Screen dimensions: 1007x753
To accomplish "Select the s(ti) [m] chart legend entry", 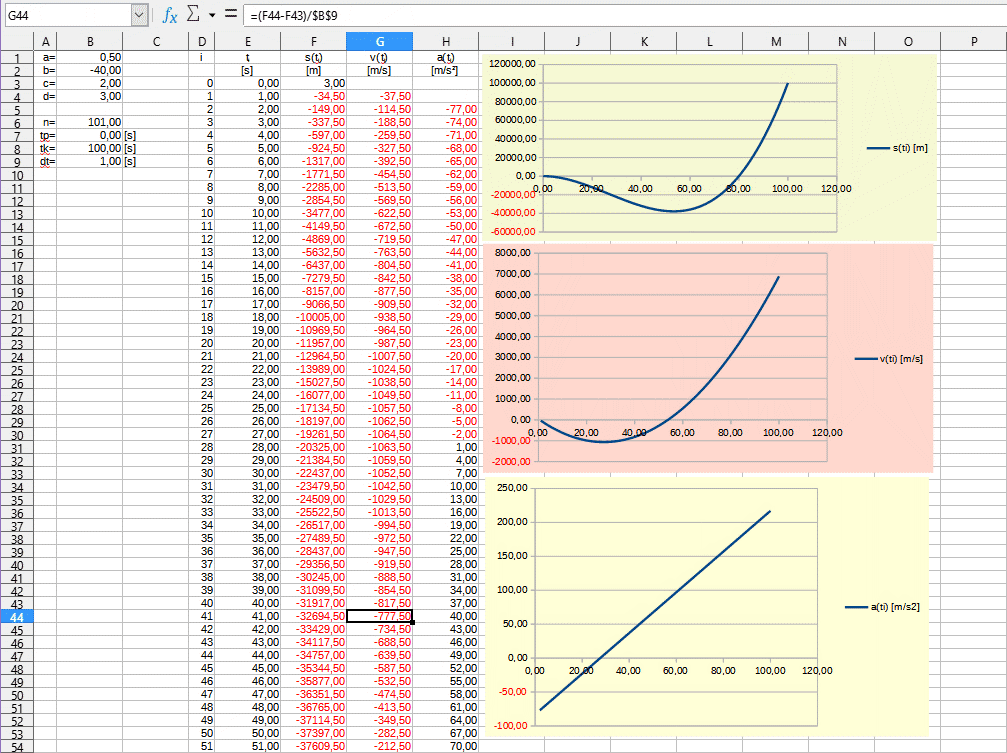I will pos(897,148).
